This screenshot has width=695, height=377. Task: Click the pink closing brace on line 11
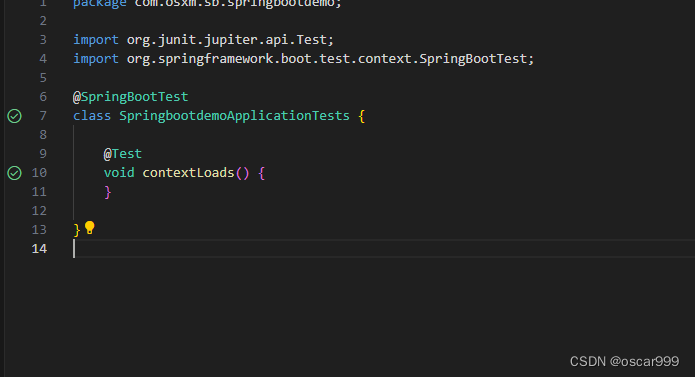[107, 192]
